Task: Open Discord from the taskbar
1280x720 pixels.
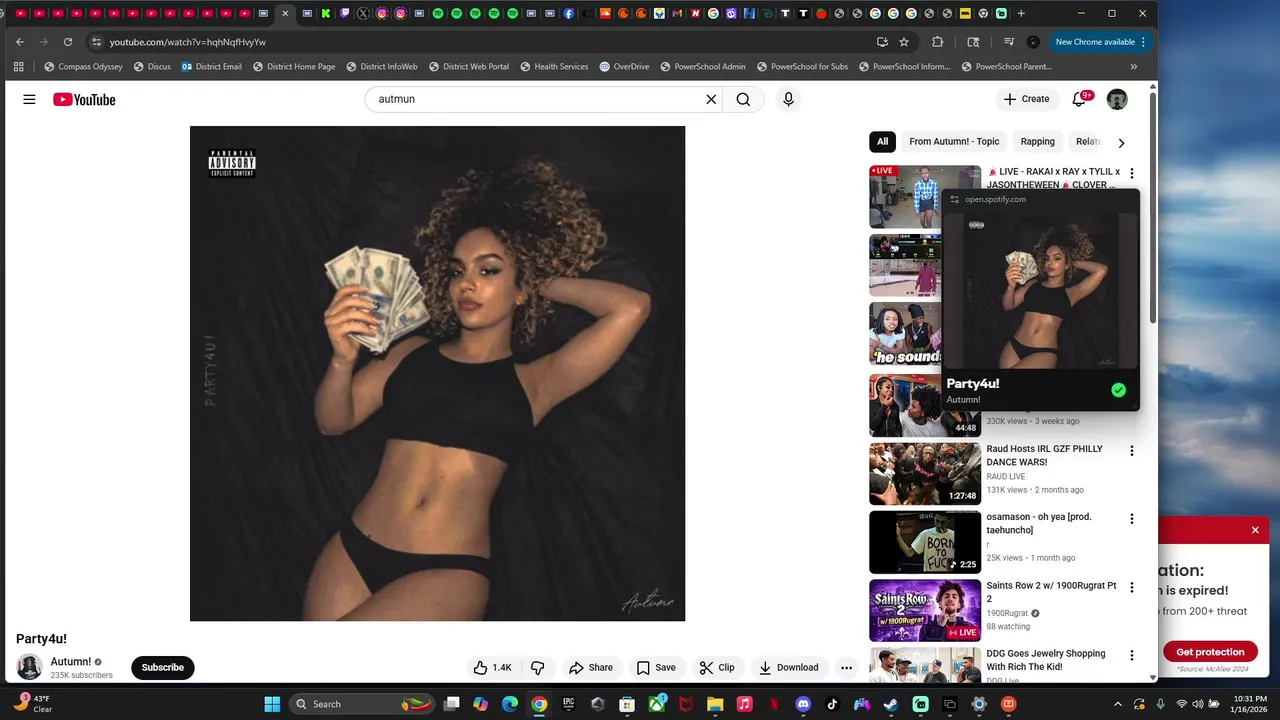Action: [x=803, y=704]
